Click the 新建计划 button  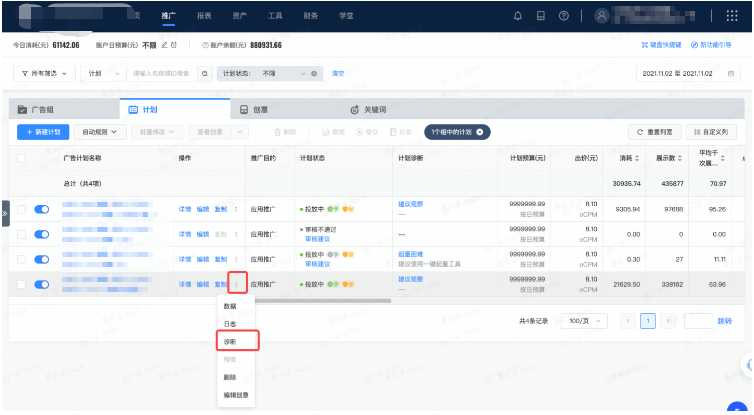pos(43,132)
